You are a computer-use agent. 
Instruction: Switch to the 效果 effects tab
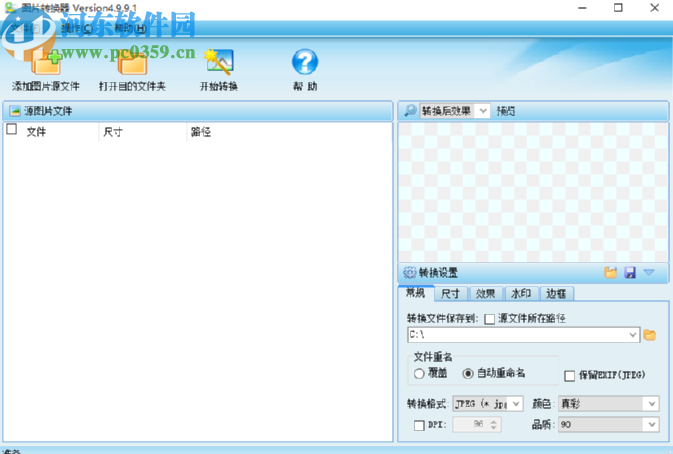pyautogui.click(x=486, y=294)
